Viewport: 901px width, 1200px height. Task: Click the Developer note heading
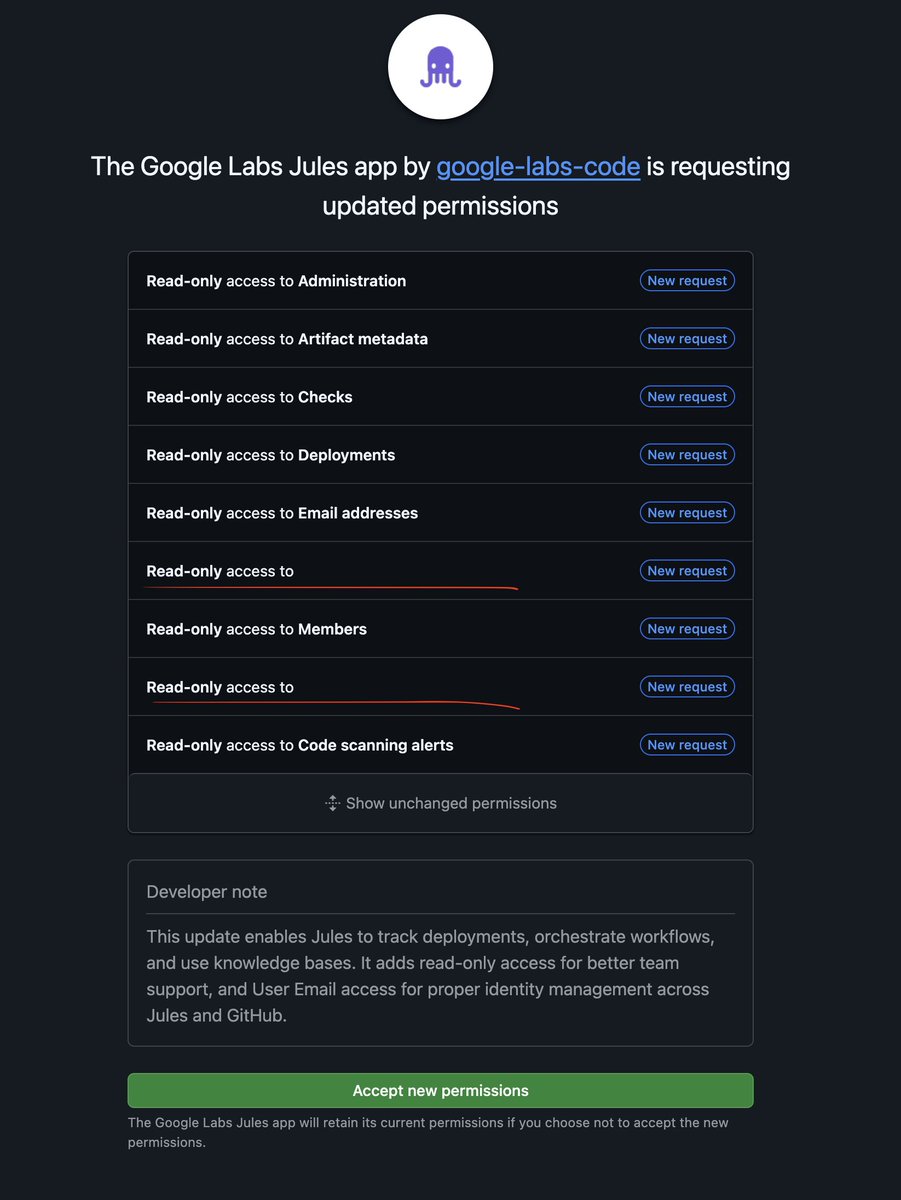coord(207,892)
